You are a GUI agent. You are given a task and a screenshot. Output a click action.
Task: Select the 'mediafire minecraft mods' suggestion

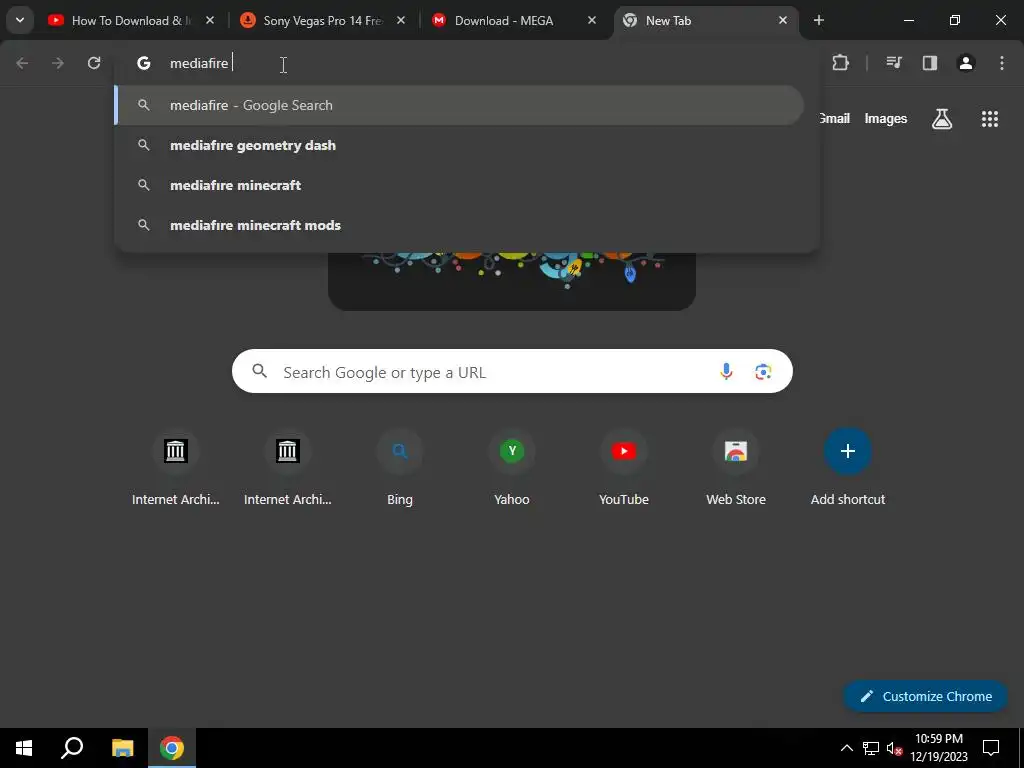click(459, 225)
